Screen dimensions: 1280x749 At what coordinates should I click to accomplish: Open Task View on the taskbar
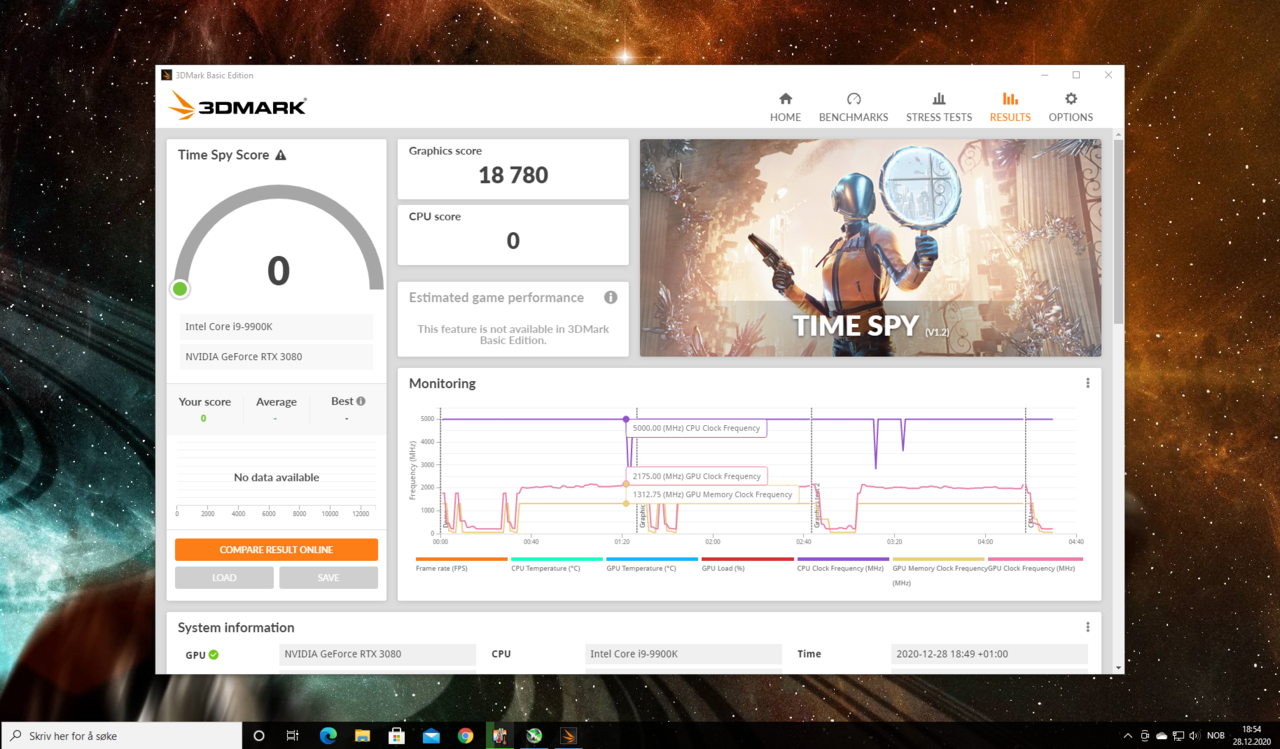tap(293, 735)
